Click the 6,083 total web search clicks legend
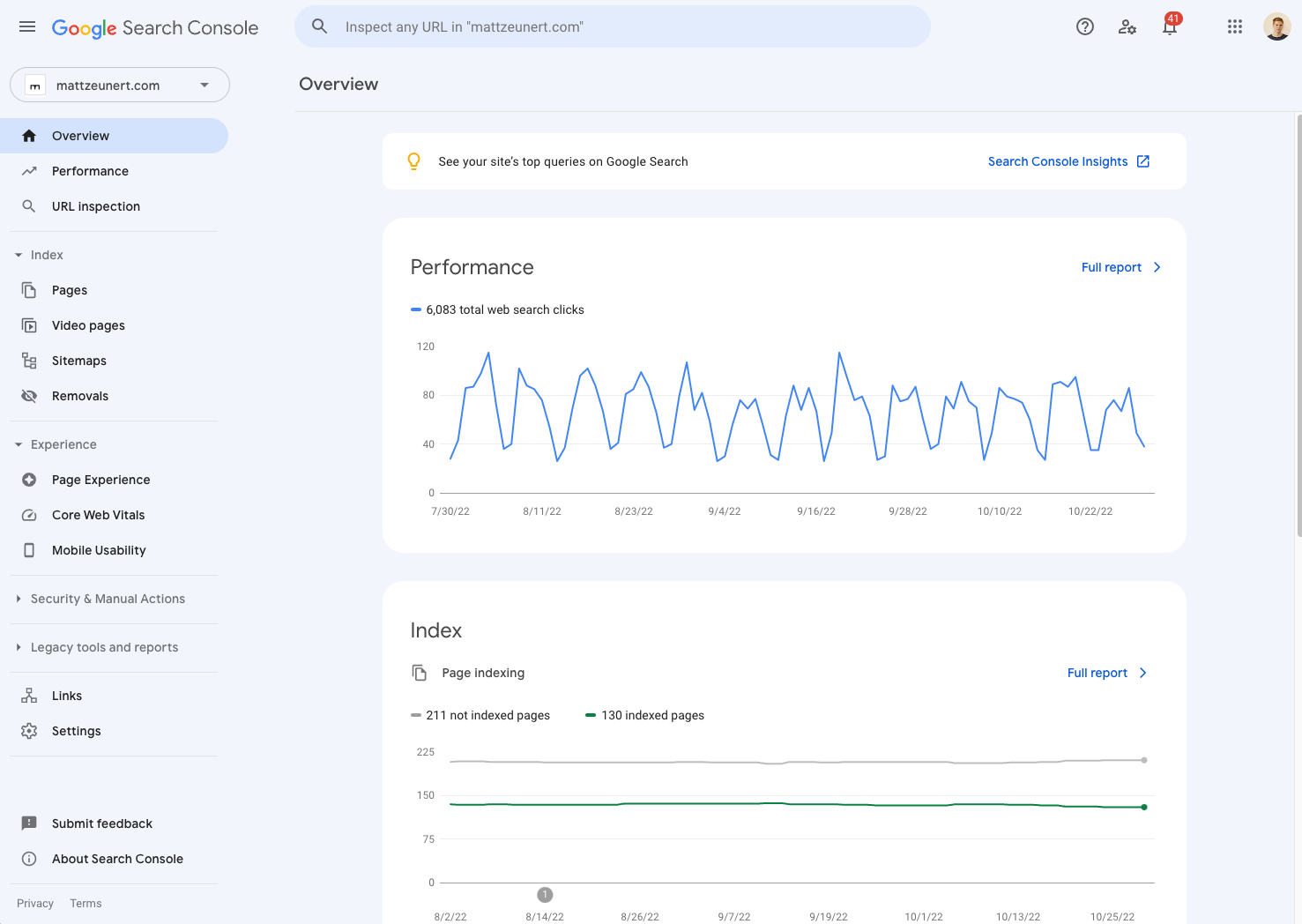 coord(498,309)
